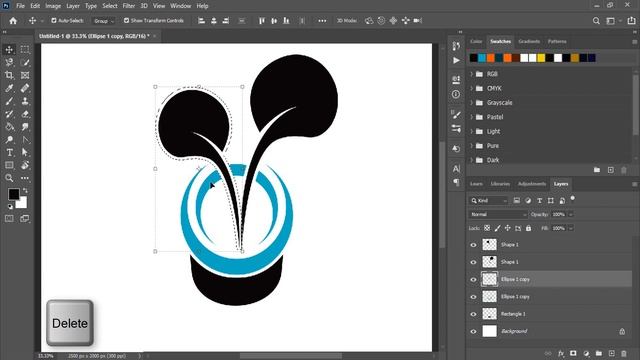Image resolution: width=640 pixels, height=360 pixels.
Task: Open the File menu
Action: 20,6
